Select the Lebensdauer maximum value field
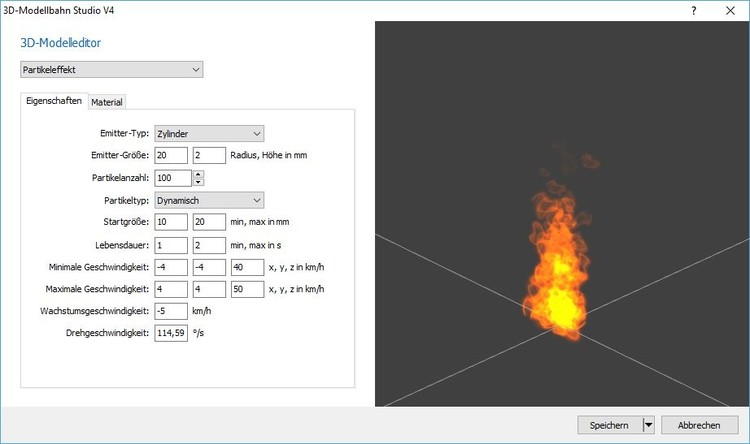The height and width of the screenshot is (444, 750). pyautogui.click(x=209, y=245)
